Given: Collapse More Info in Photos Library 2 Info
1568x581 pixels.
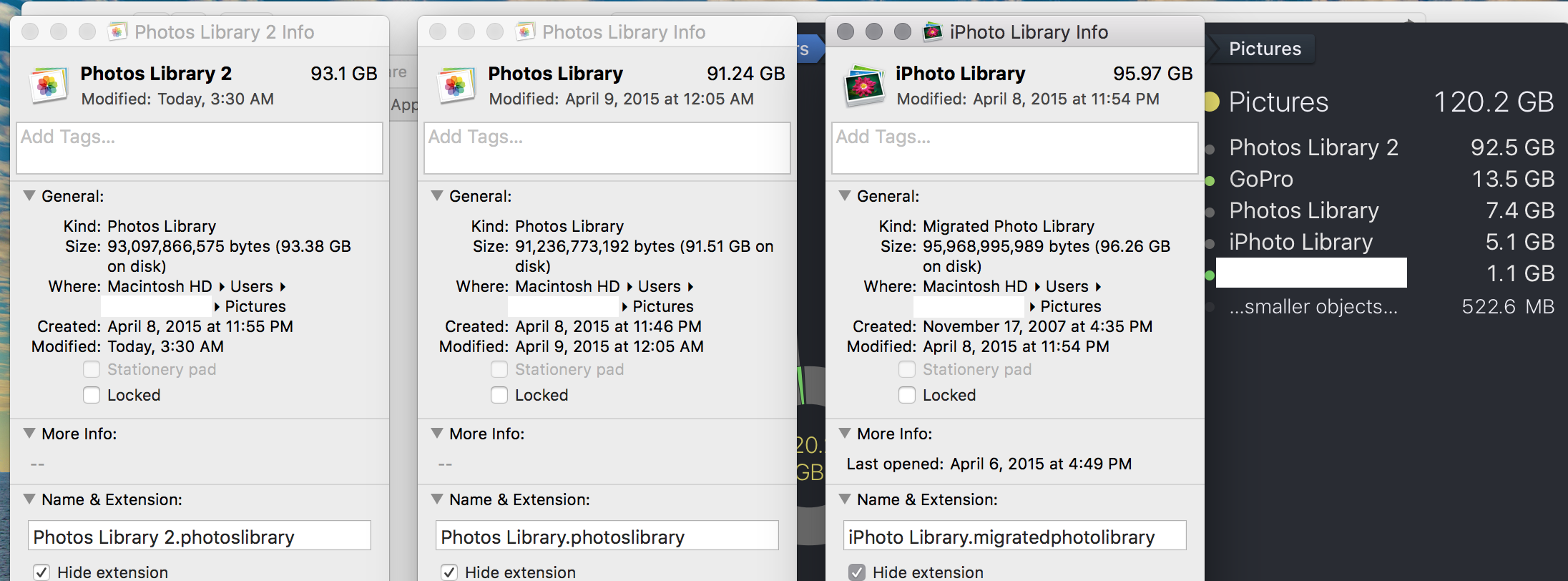Looking at the screenshot, I should [29, 433].
